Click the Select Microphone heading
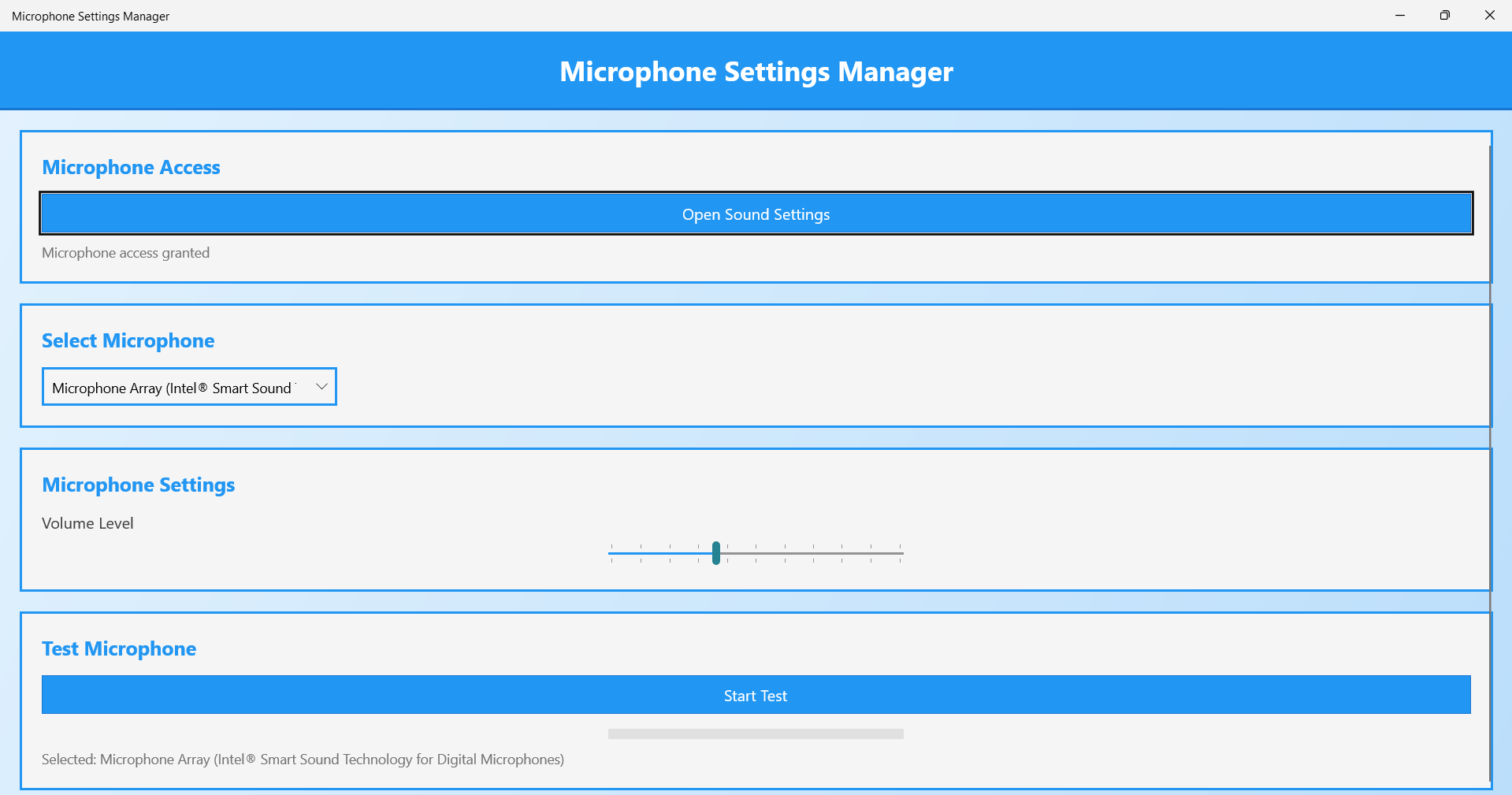 pyautogui.click(x=128, y=340)
